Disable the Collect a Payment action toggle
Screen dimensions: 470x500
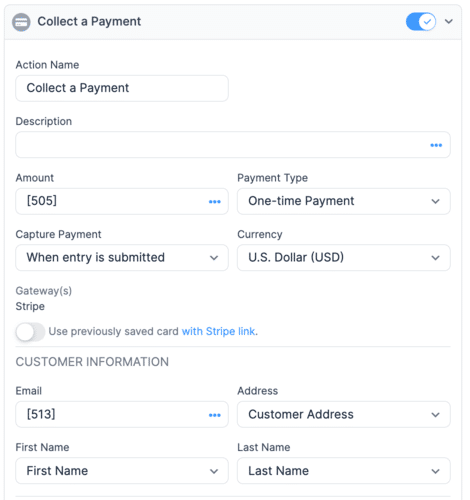[421, 22]
